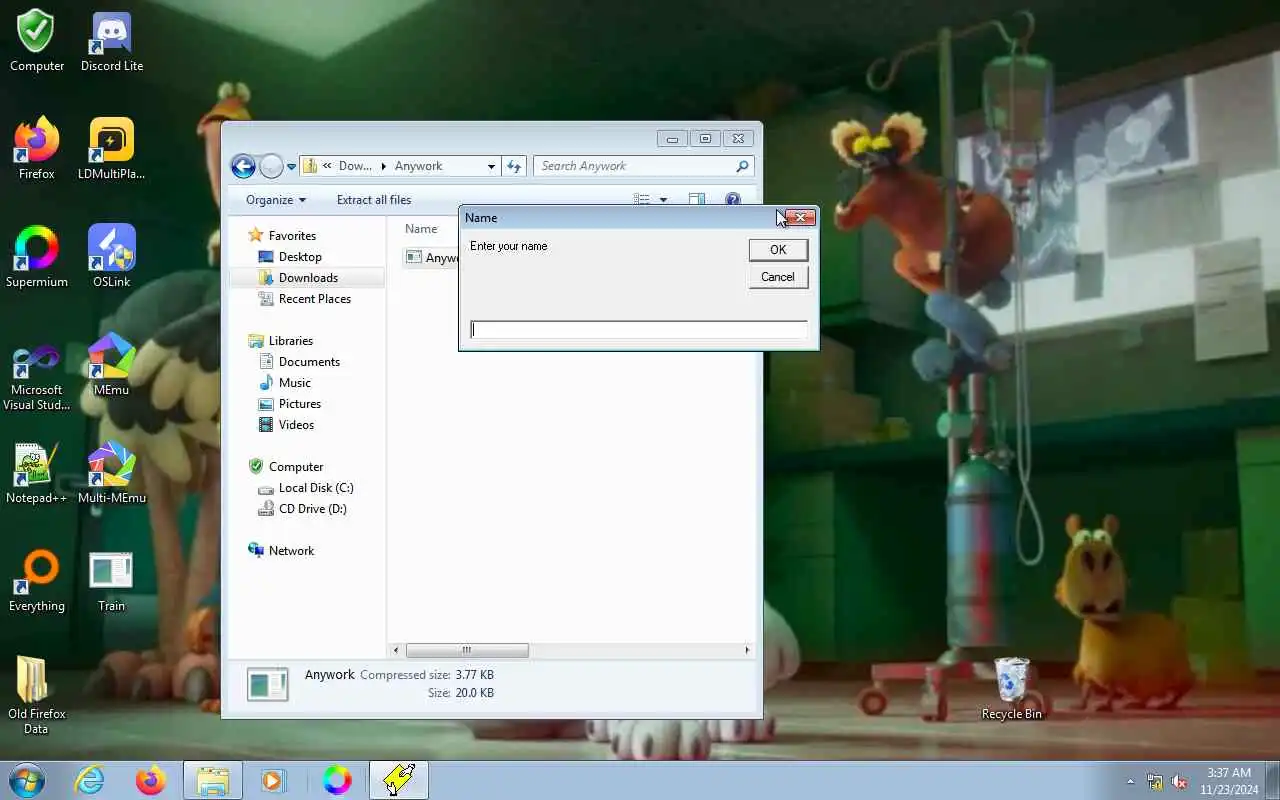Click the Explorer help icon
This screenshot has width=1280, height=800.
coord(733,200)
